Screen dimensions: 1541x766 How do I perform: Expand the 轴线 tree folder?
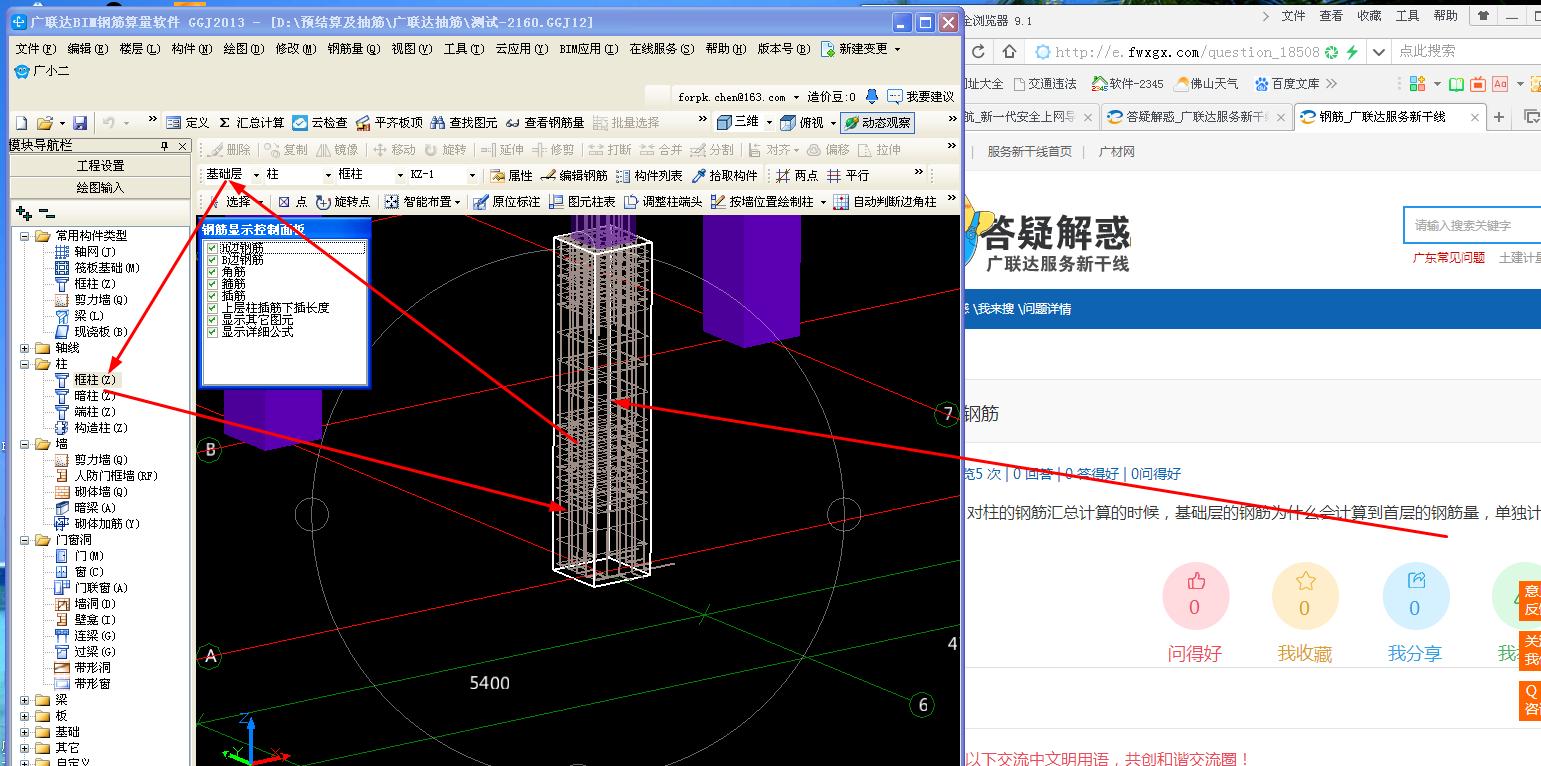[24, 348]
